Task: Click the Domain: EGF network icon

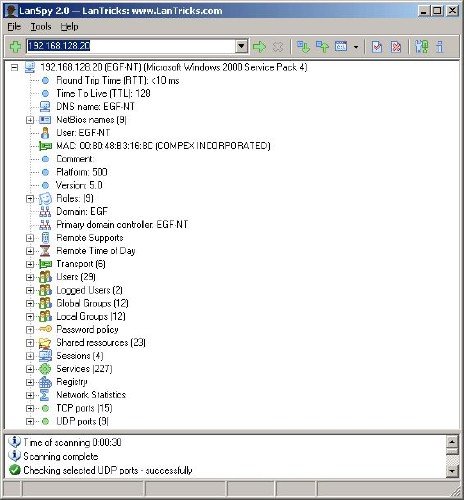Action: pyautogui.click(x=45, y=212)
